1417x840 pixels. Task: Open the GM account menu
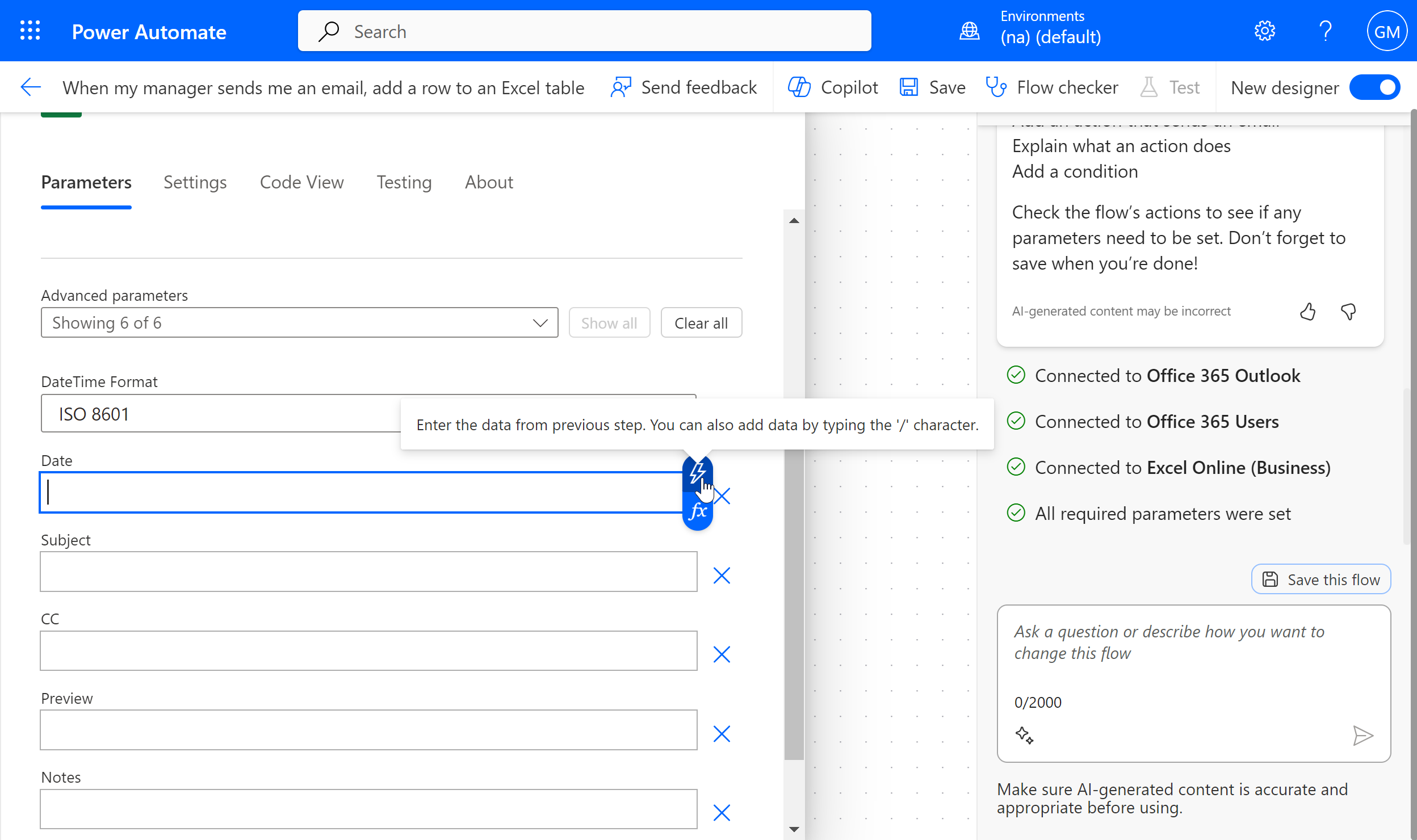(1386, 31)
